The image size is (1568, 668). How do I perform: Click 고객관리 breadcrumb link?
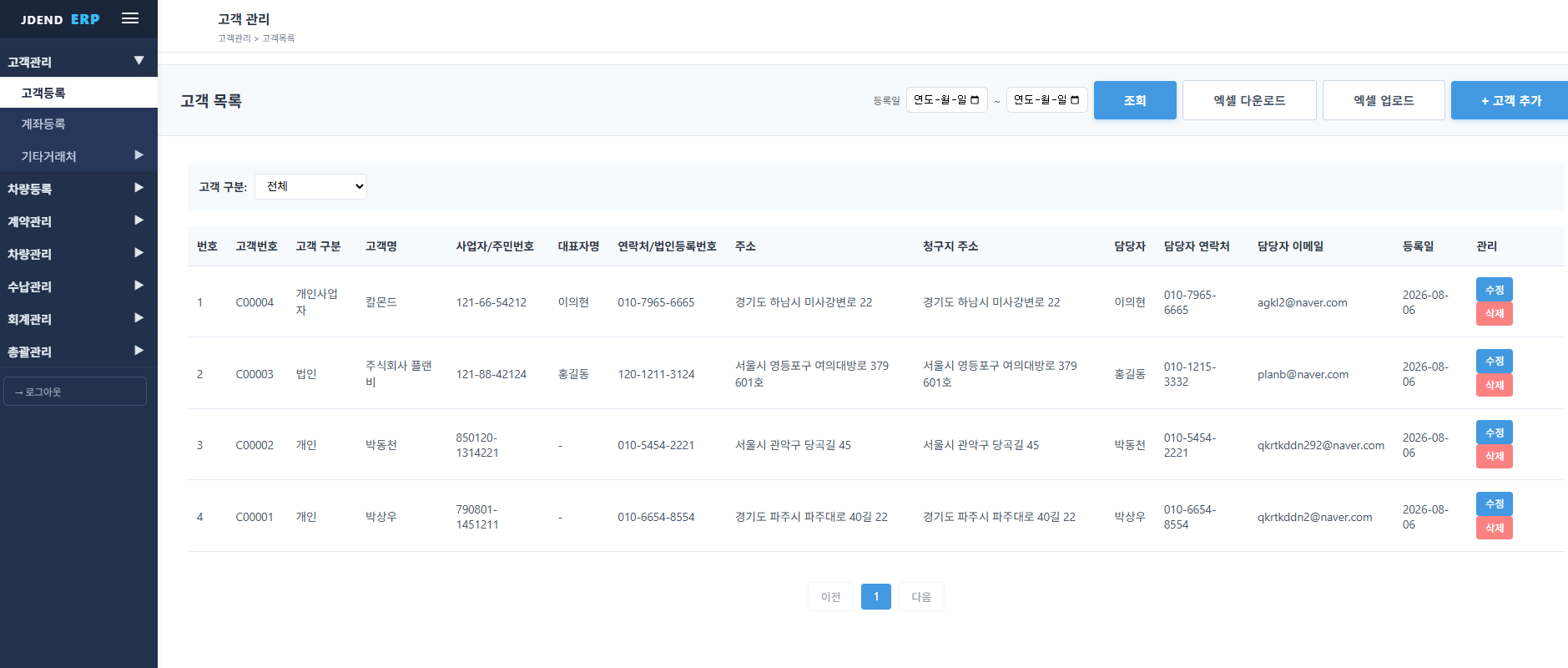point(234,38)
